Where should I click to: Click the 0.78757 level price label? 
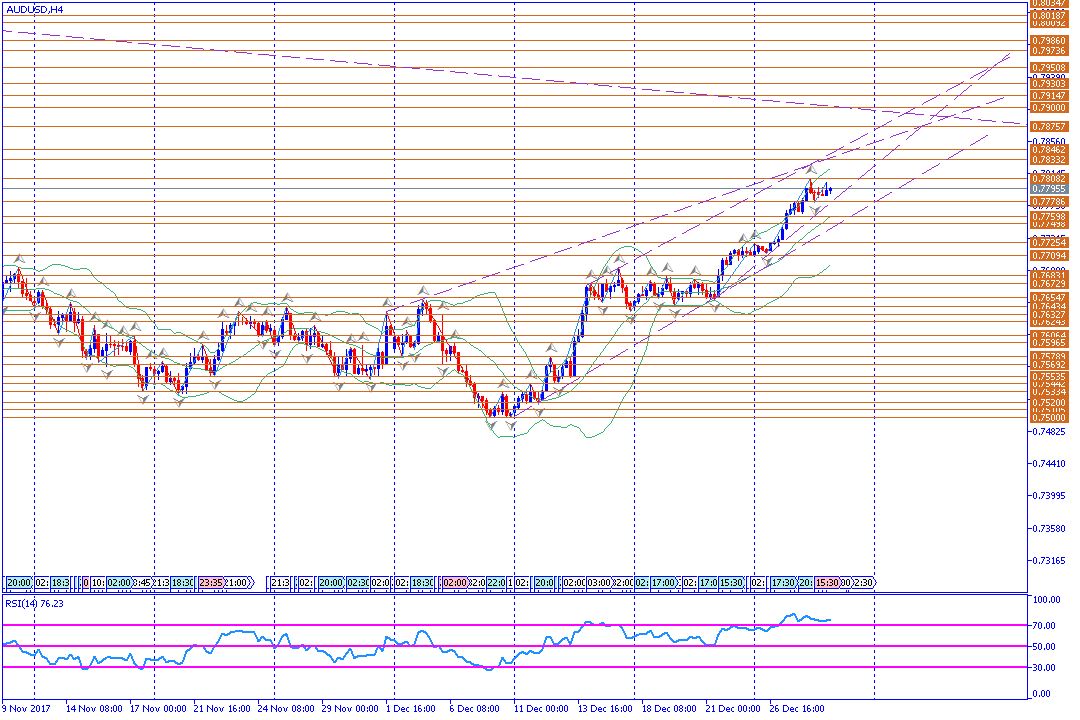pos(1048,127)
